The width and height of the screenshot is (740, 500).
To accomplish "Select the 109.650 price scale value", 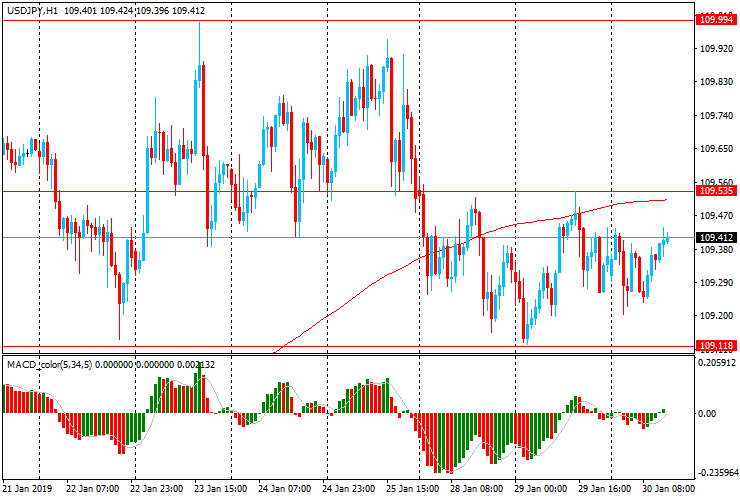I will click(712, 149).
